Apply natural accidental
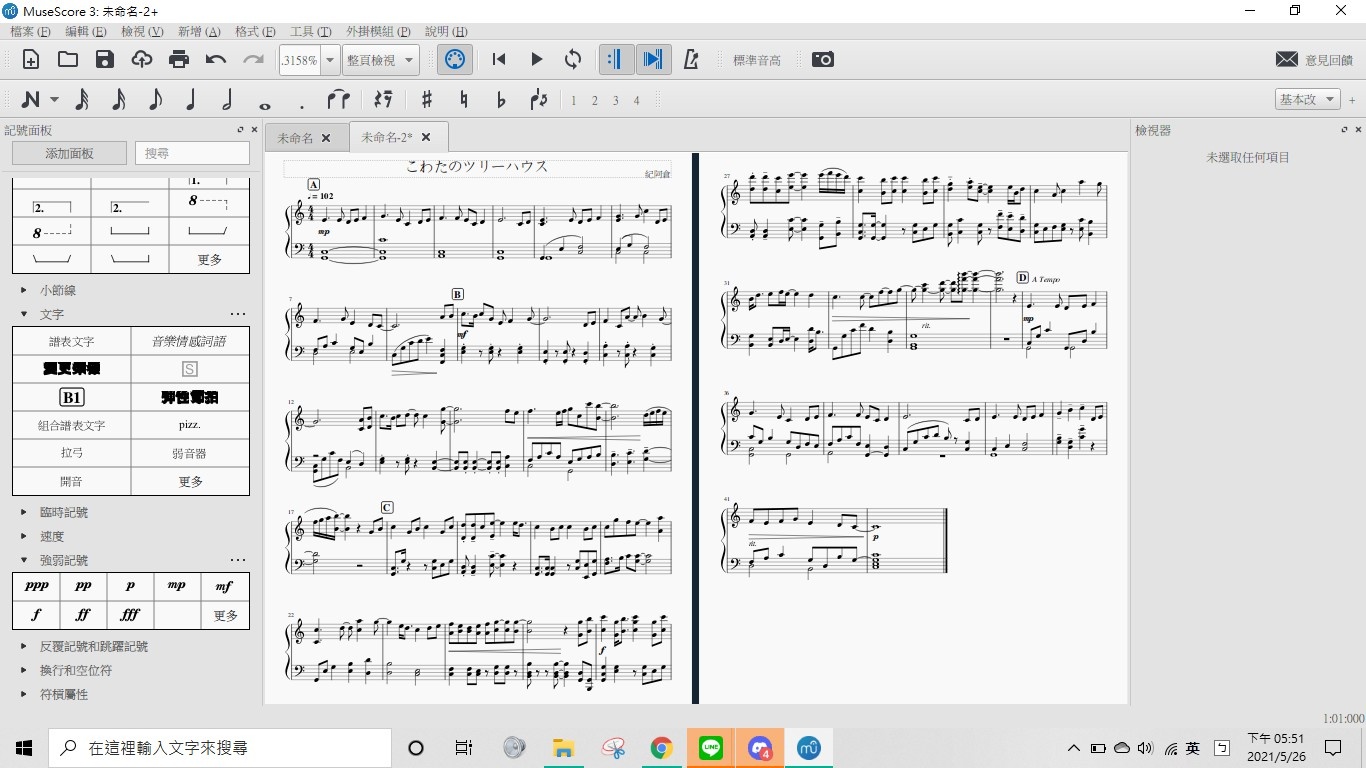The width and height of the screenshot is (1366, 768). tap(464, 99)
